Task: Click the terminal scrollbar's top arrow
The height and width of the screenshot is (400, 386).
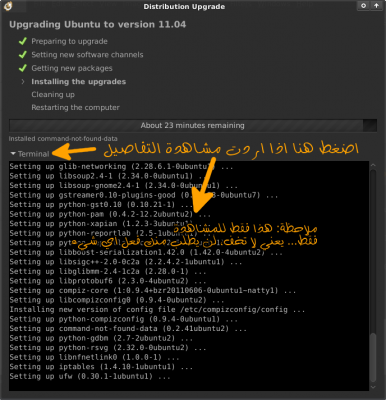Action: pos(373,165)
